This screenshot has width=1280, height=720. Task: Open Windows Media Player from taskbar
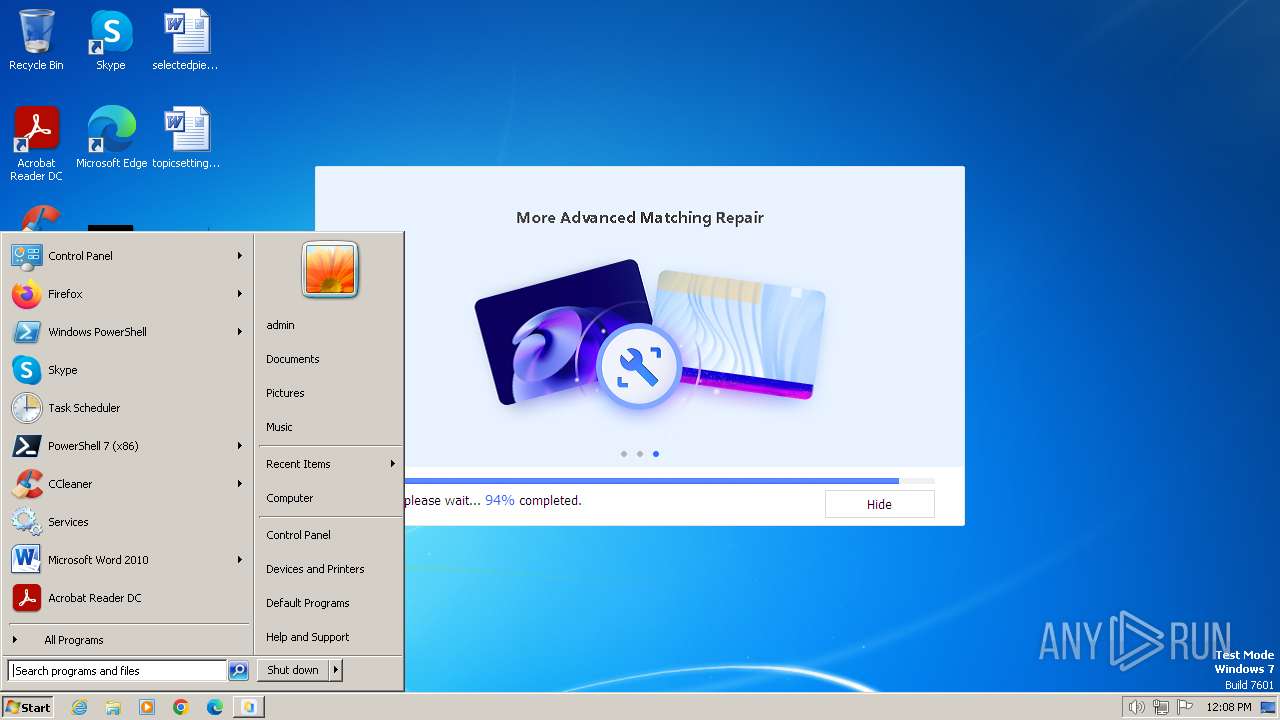[147, 707]
